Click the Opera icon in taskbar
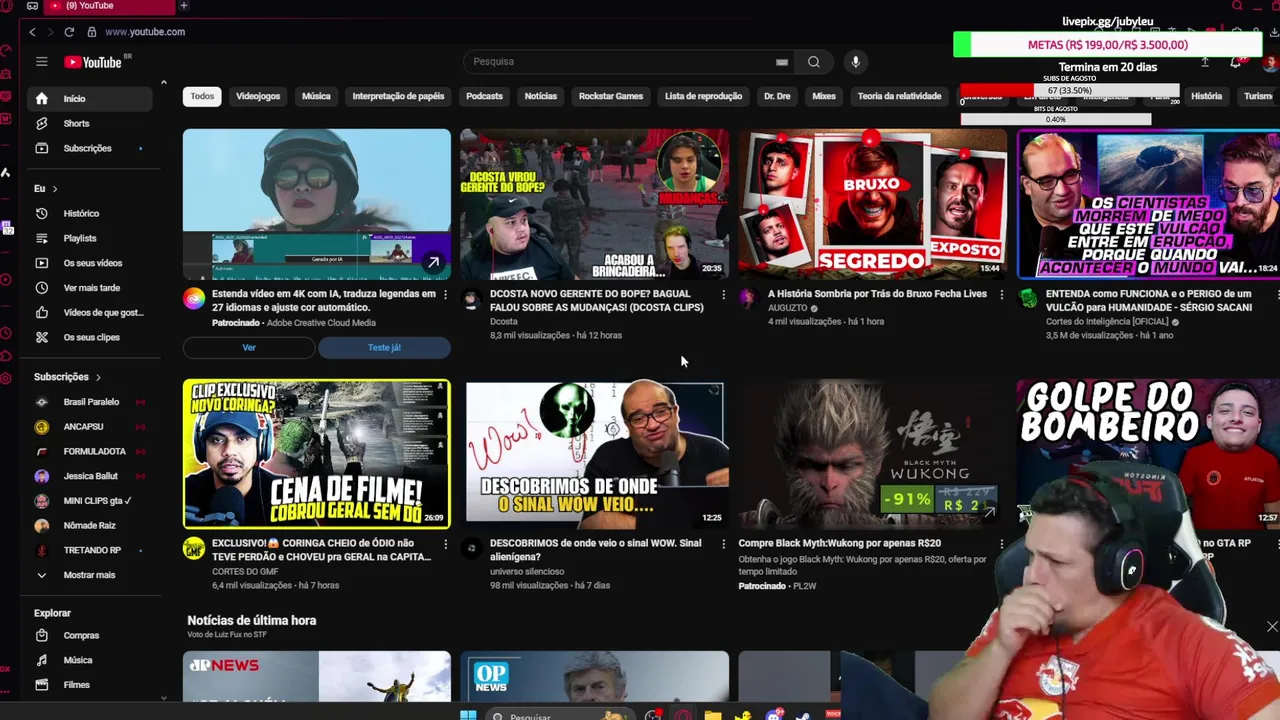Viewport: 1280px width, 720px height. pyautogui.click(x=683, y=715)
